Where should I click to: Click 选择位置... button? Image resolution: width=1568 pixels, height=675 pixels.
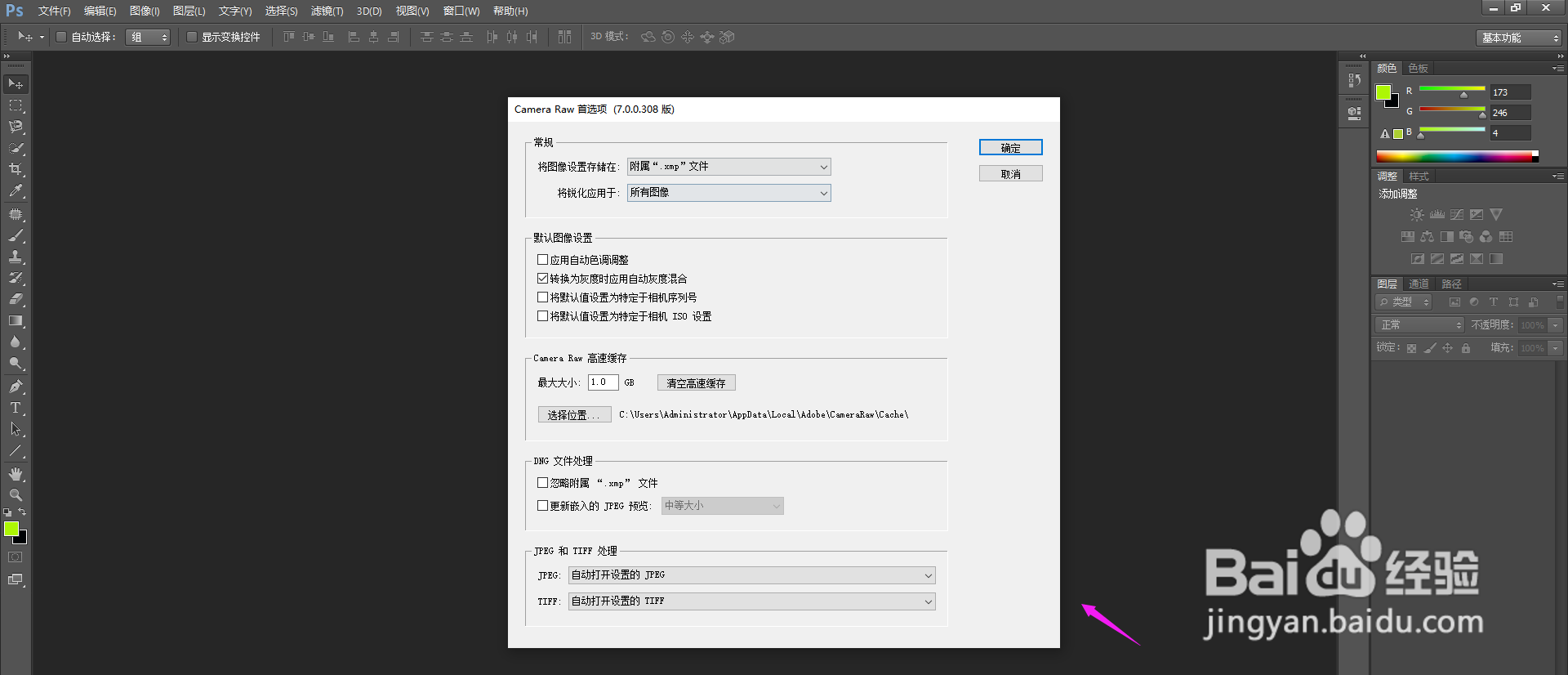(575, 415)
